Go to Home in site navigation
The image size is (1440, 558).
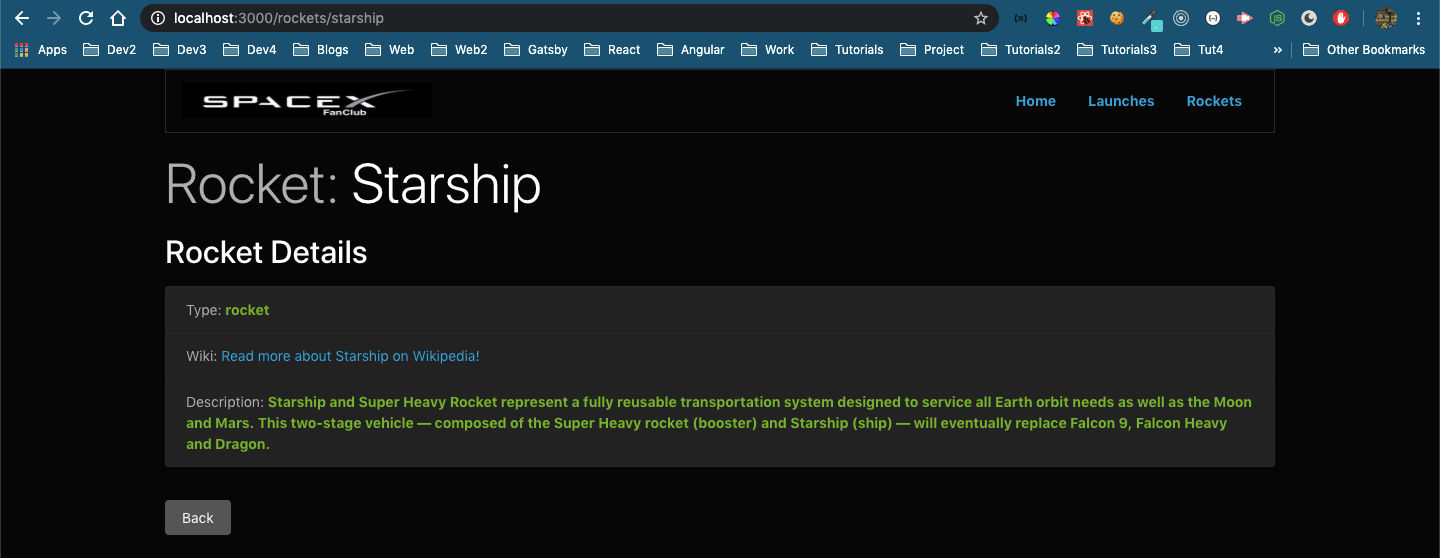pos(1036,101)
